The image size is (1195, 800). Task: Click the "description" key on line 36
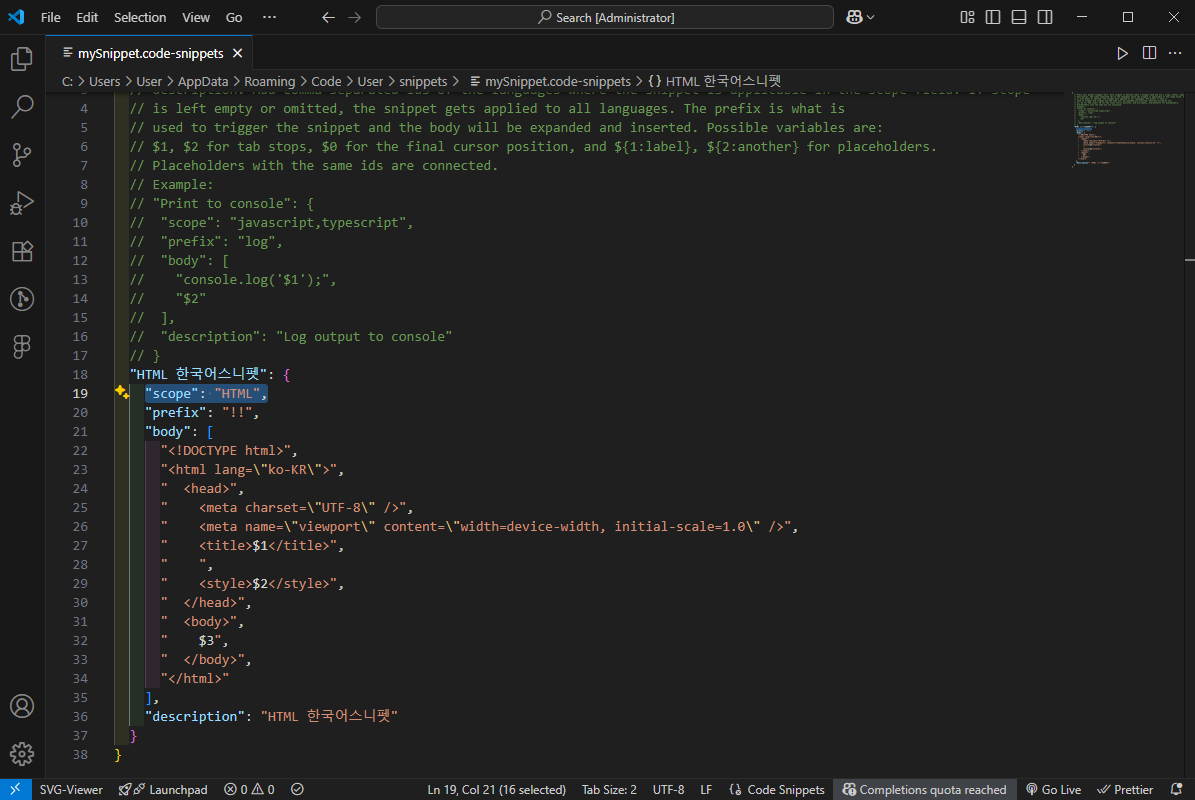point(195,716)
